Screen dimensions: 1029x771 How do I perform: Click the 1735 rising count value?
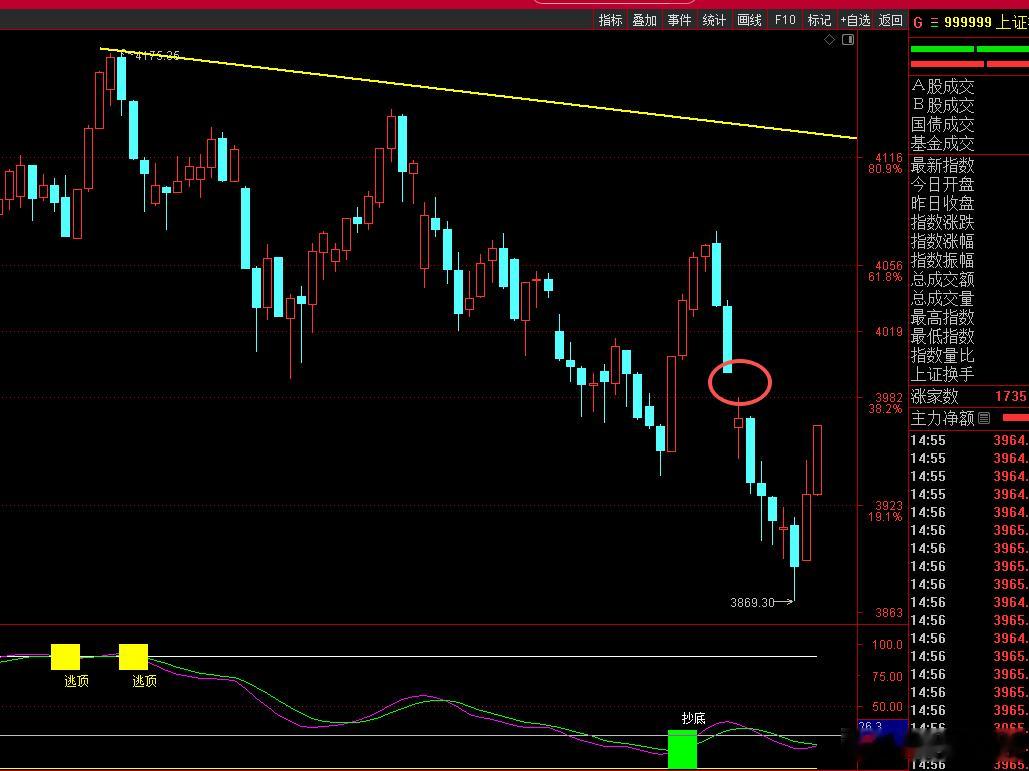[1010, 396]
